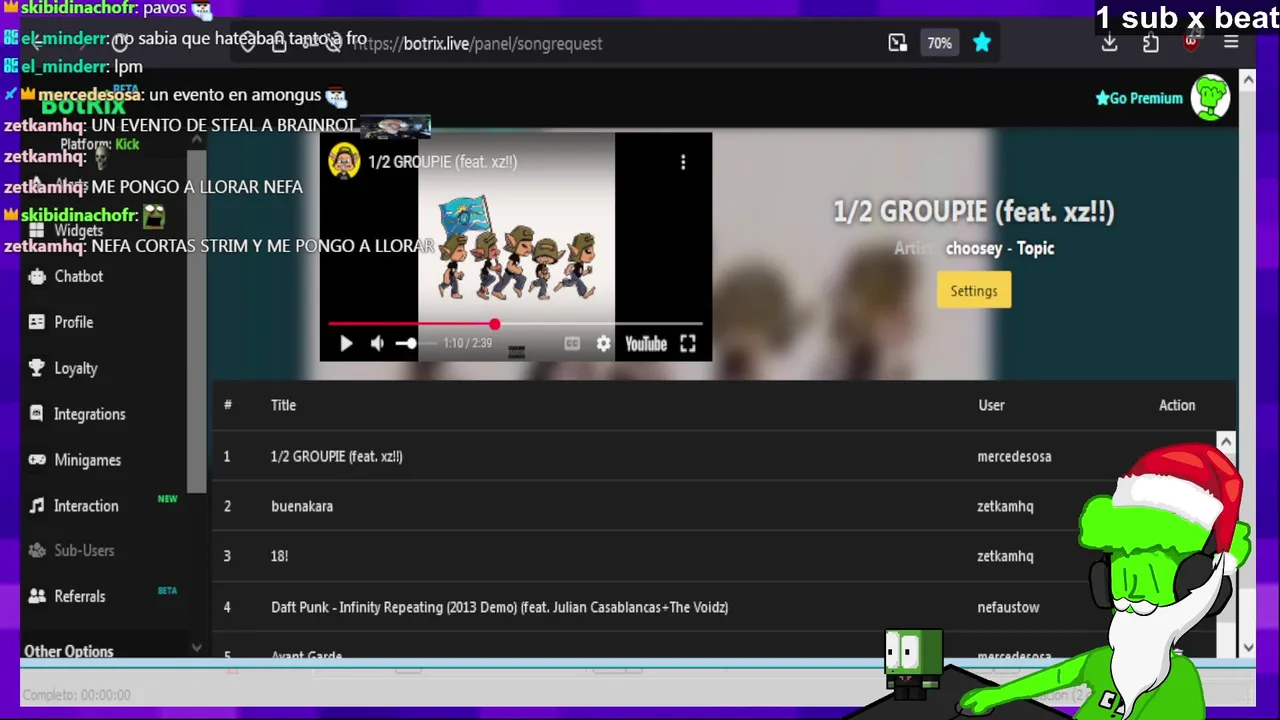Click the sidebar scroll down arrow
This screenshot has height=720, width=1280.
click(197, 648)
